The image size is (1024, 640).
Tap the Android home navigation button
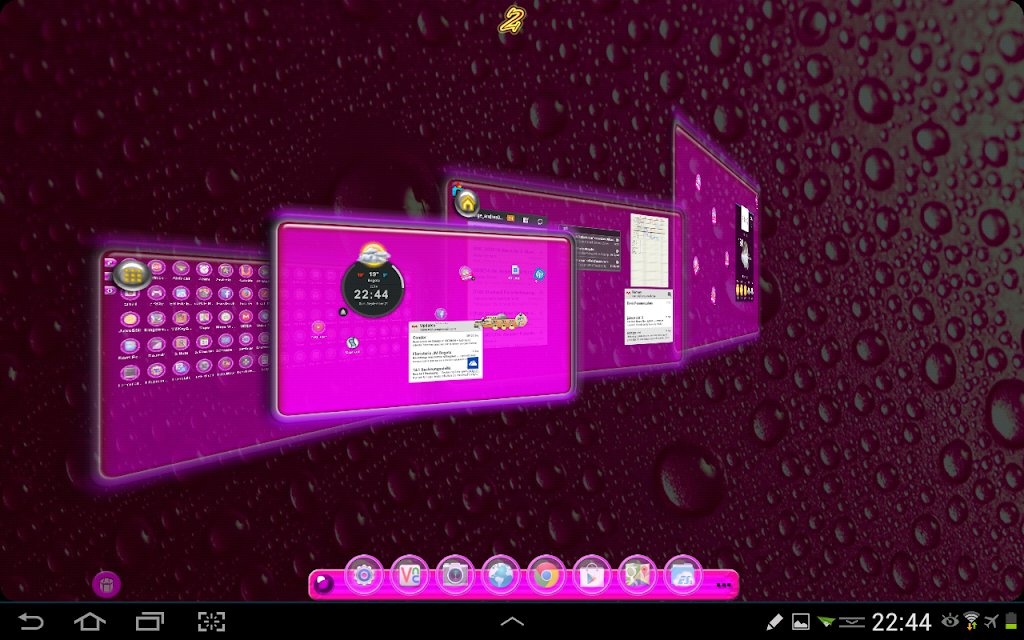click(89, 621)
